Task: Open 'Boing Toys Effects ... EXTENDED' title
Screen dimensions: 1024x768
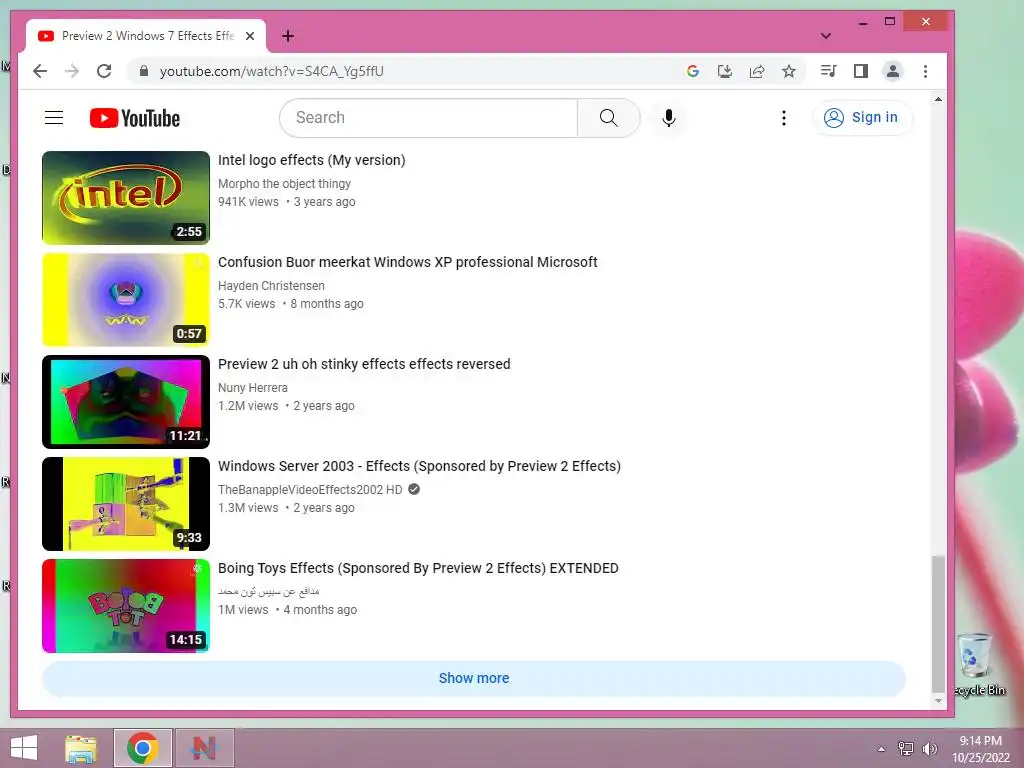Action: [x=418, y=568]
